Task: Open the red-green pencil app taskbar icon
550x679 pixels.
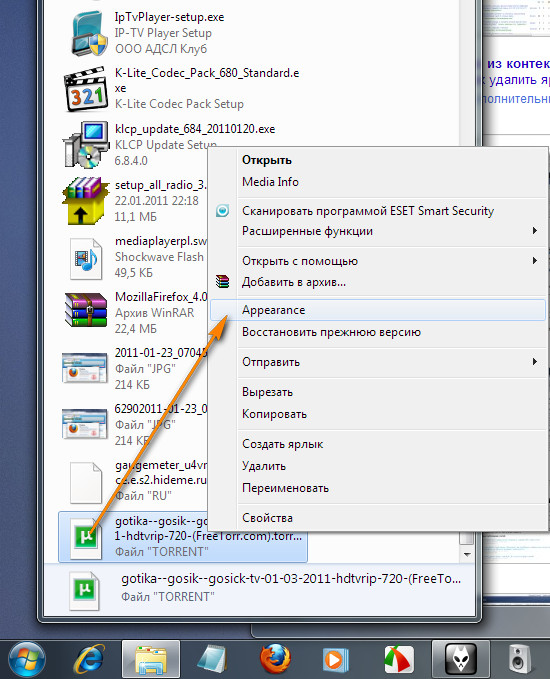Action: point(399,660)
